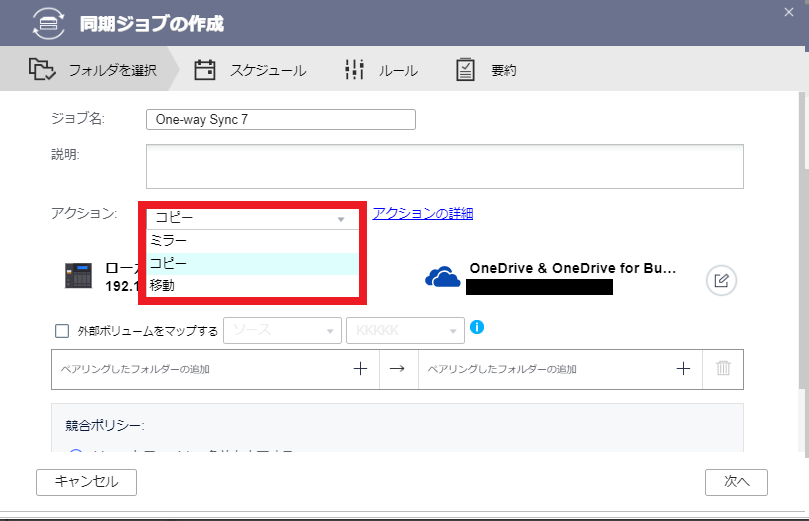Open the アクションの詳細 link
Image resolution: width=809 pixels, height=521 pixels.
click(423, 214)
